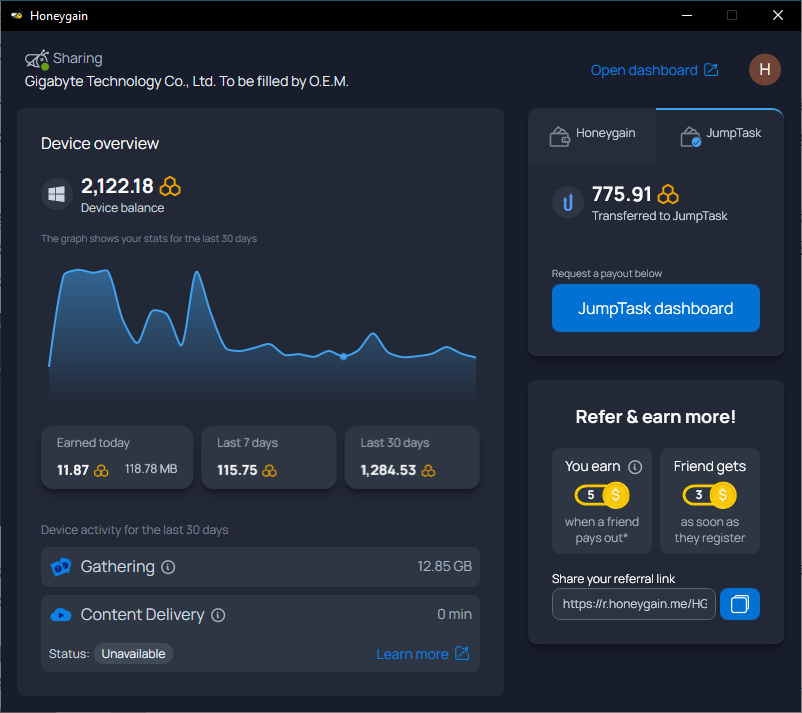
Task: Open the Learn more link
Action: pyautogui.click(x=422, y=654)
